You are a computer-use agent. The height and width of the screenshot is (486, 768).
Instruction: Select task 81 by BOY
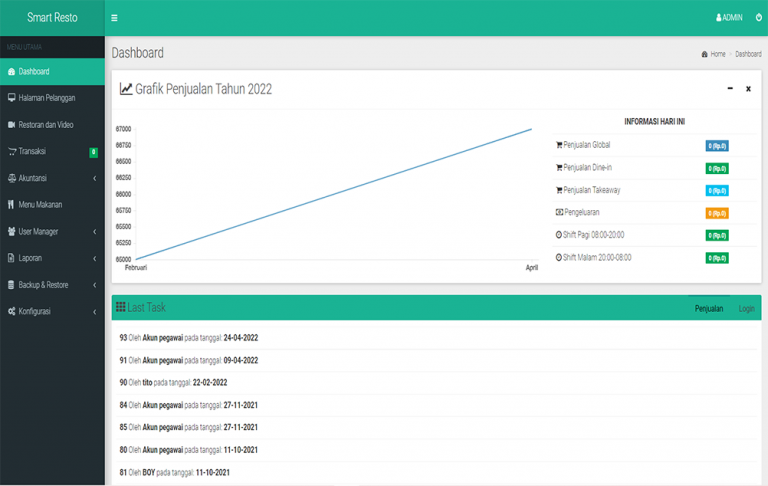coord(436,473)
